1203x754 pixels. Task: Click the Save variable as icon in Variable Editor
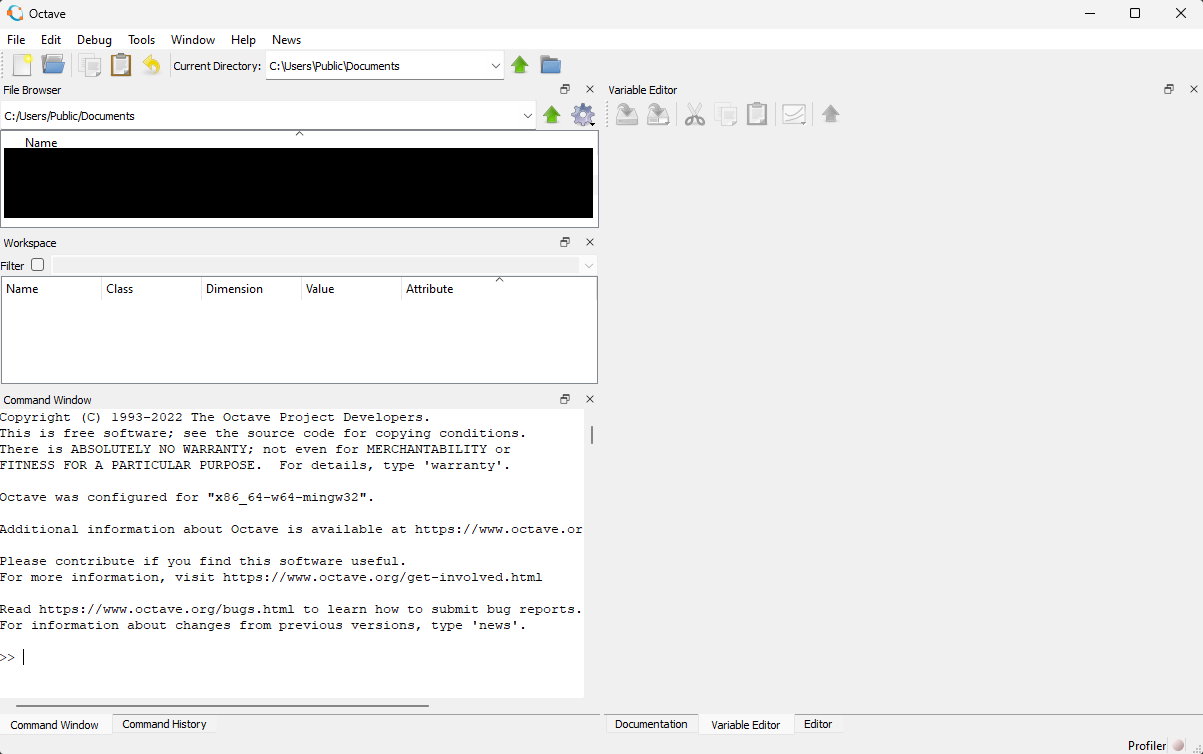click(658, 115)
